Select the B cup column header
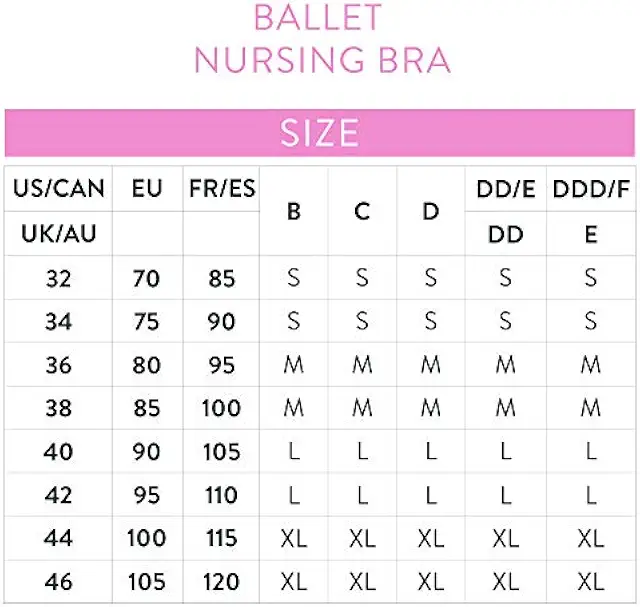This screenshot has width=640, height=607. pyautogui.click(x=294, y=211)
